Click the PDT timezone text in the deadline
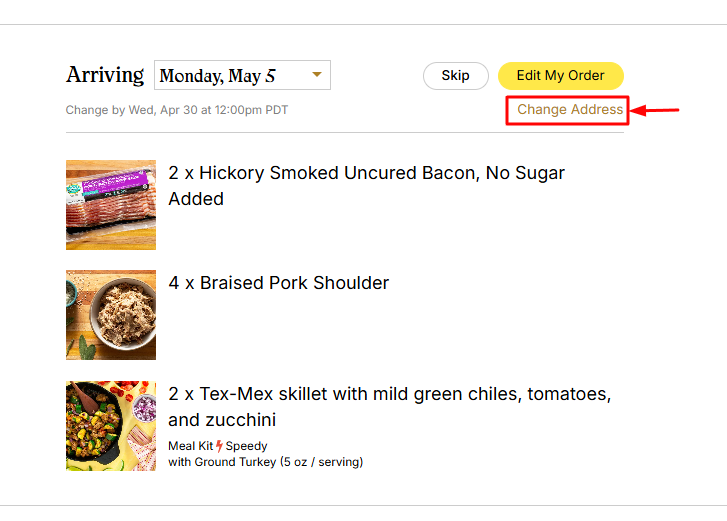727x521 pixels. coord(276,110)
